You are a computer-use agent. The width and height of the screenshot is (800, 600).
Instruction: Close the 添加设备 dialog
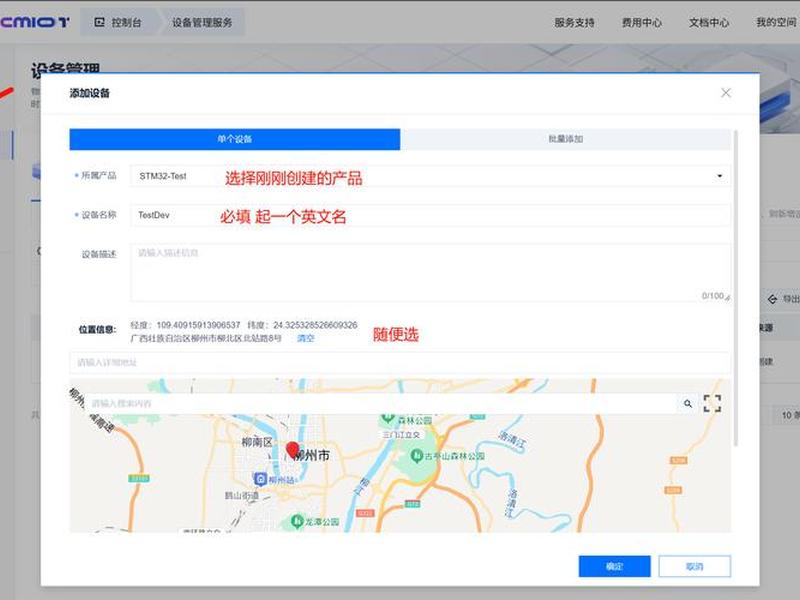[726, 93]
